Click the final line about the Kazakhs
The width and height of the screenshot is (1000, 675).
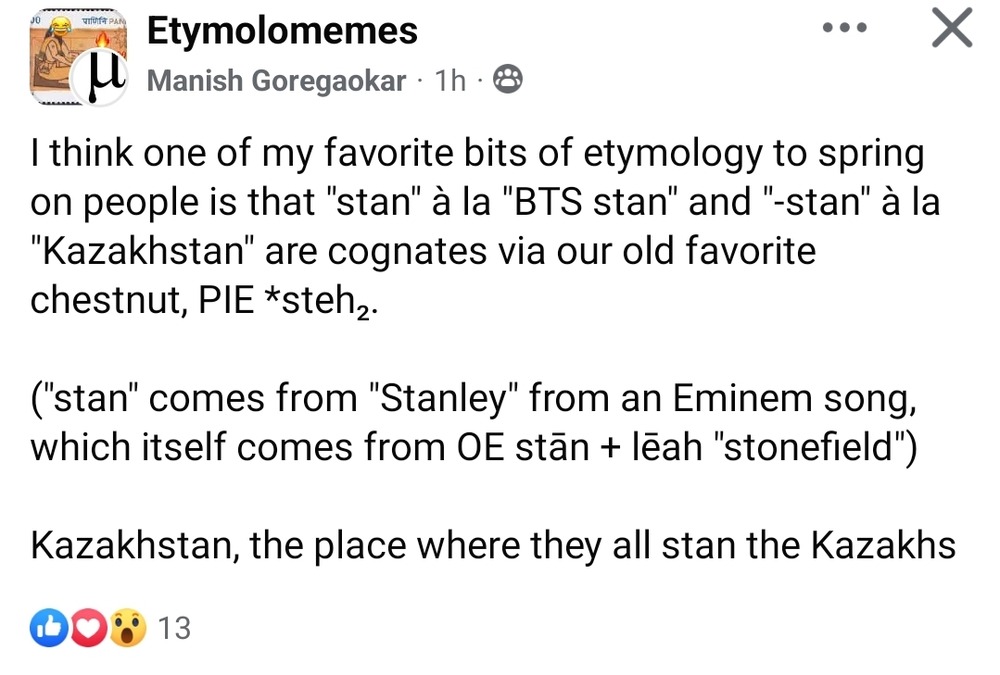point(493,546)
